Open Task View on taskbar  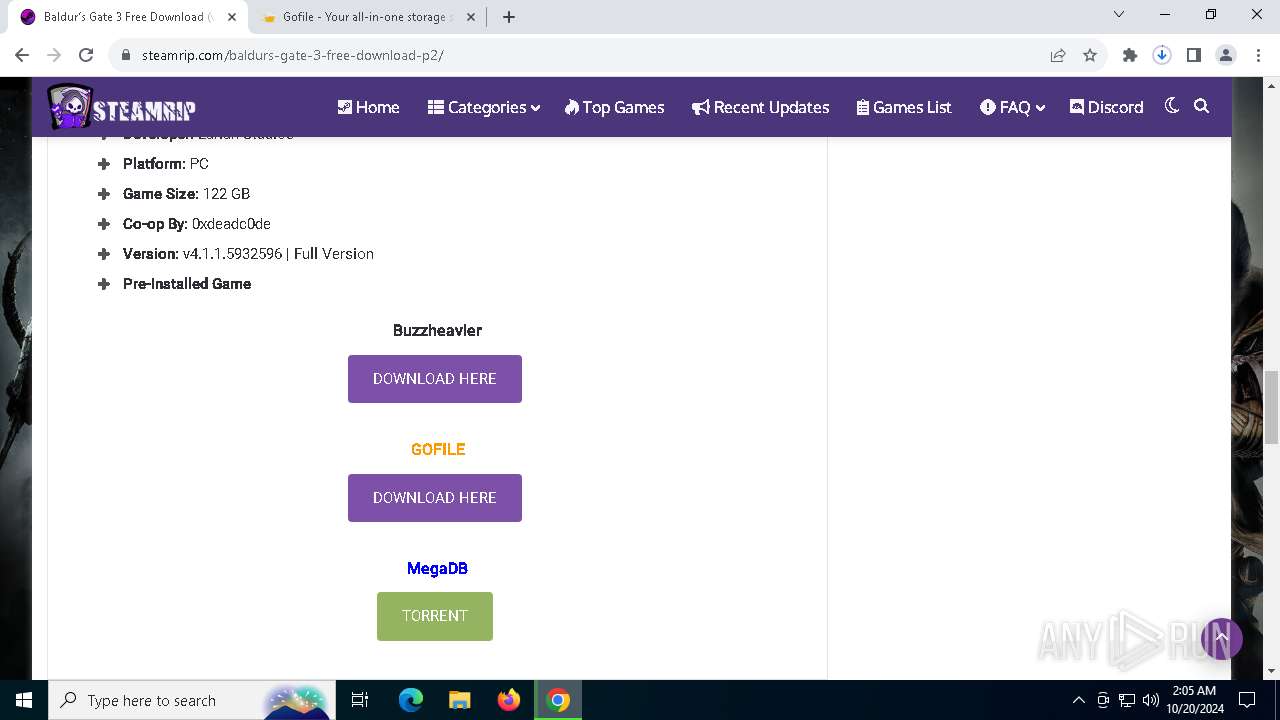coord(360,700)
